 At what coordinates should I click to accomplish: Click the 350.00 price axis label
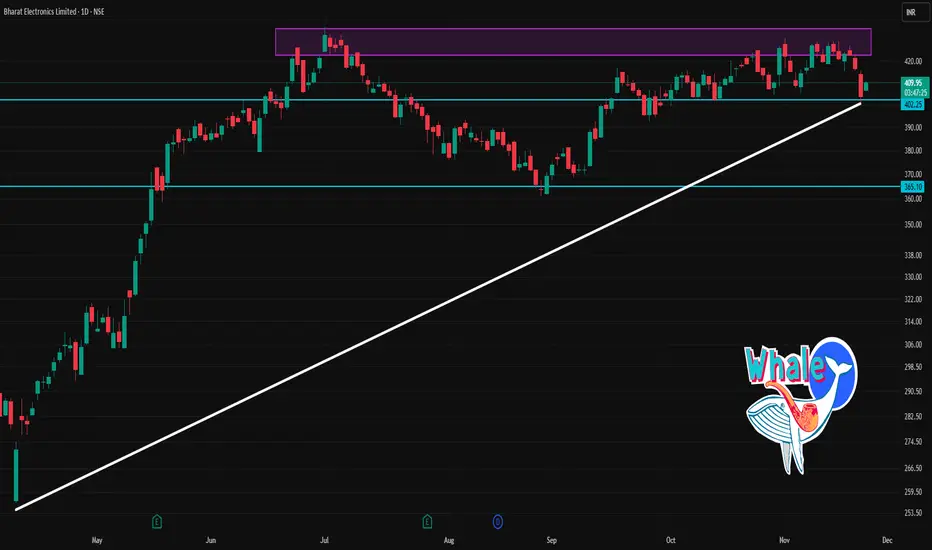[913, 225]
